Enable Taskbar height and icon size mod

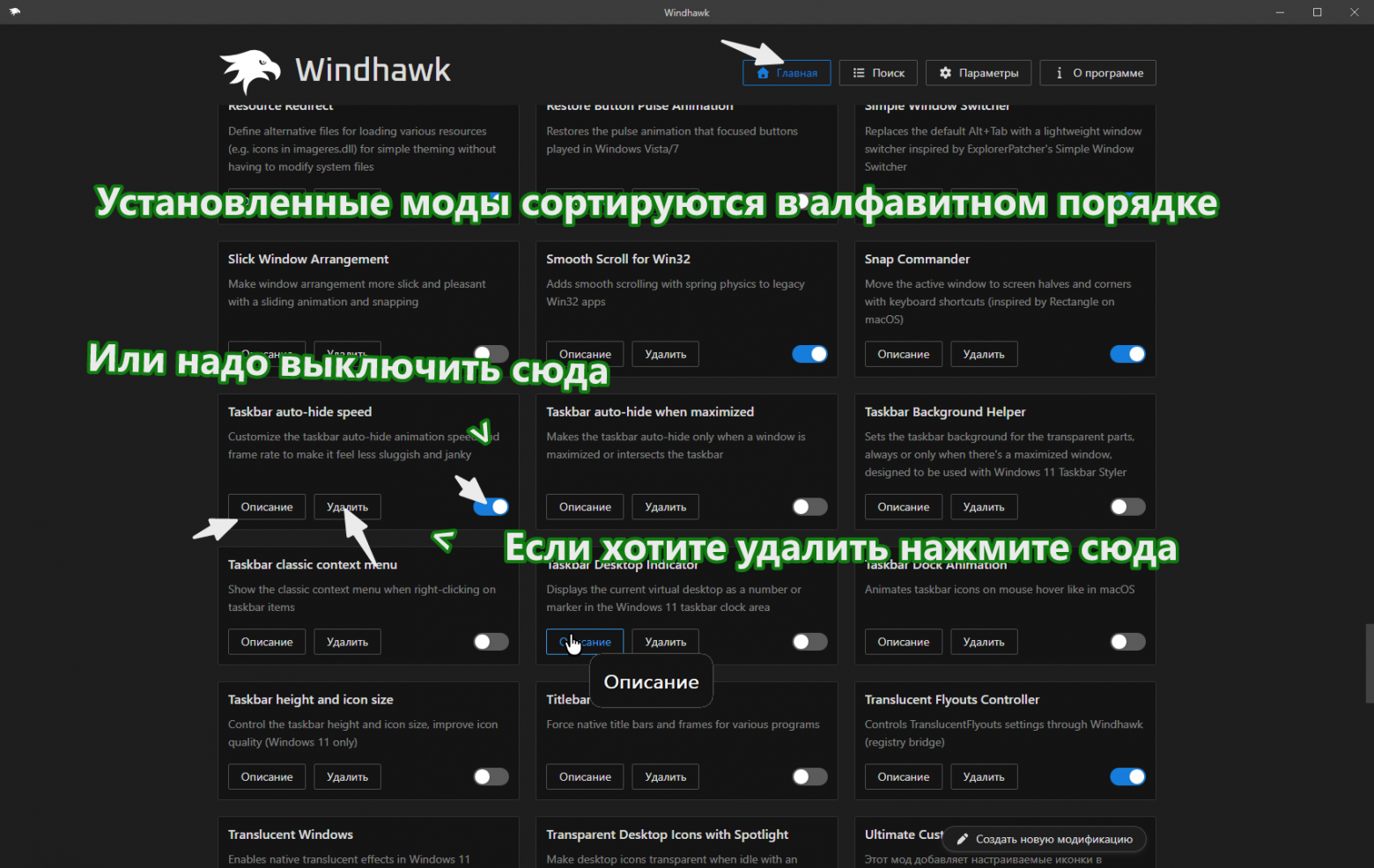(491, 776)
